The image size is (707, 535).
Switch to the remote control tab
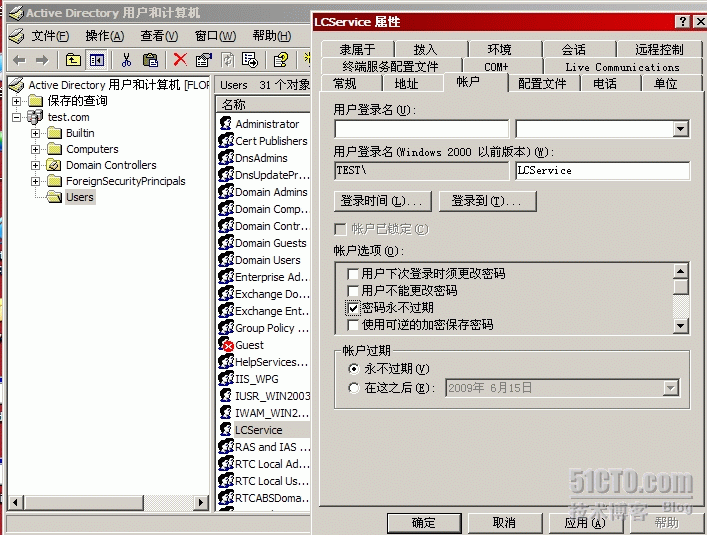[x=659, y=49]
